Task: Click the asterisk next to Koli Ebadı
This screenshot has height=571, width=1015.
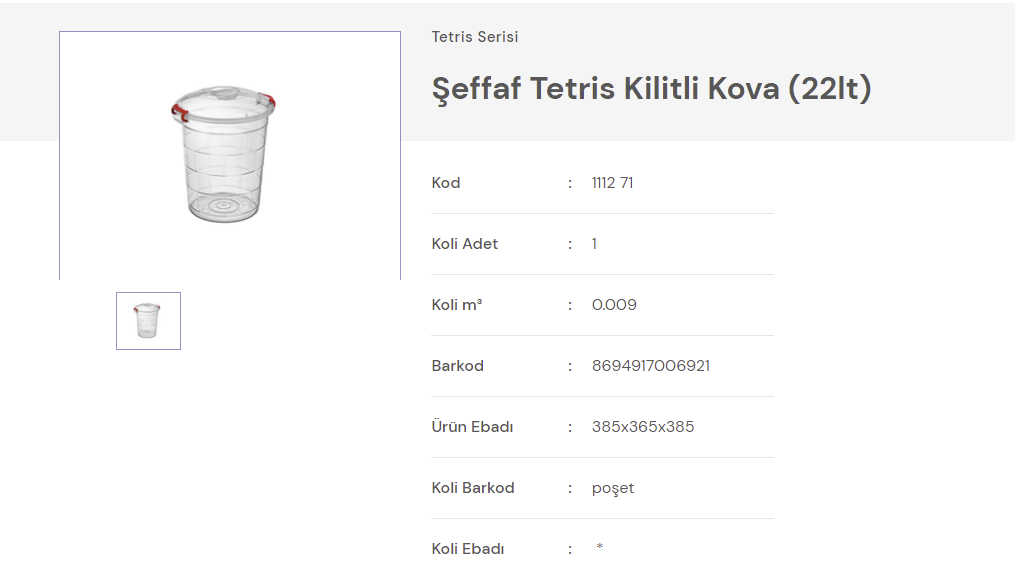Action: (600, 547)
